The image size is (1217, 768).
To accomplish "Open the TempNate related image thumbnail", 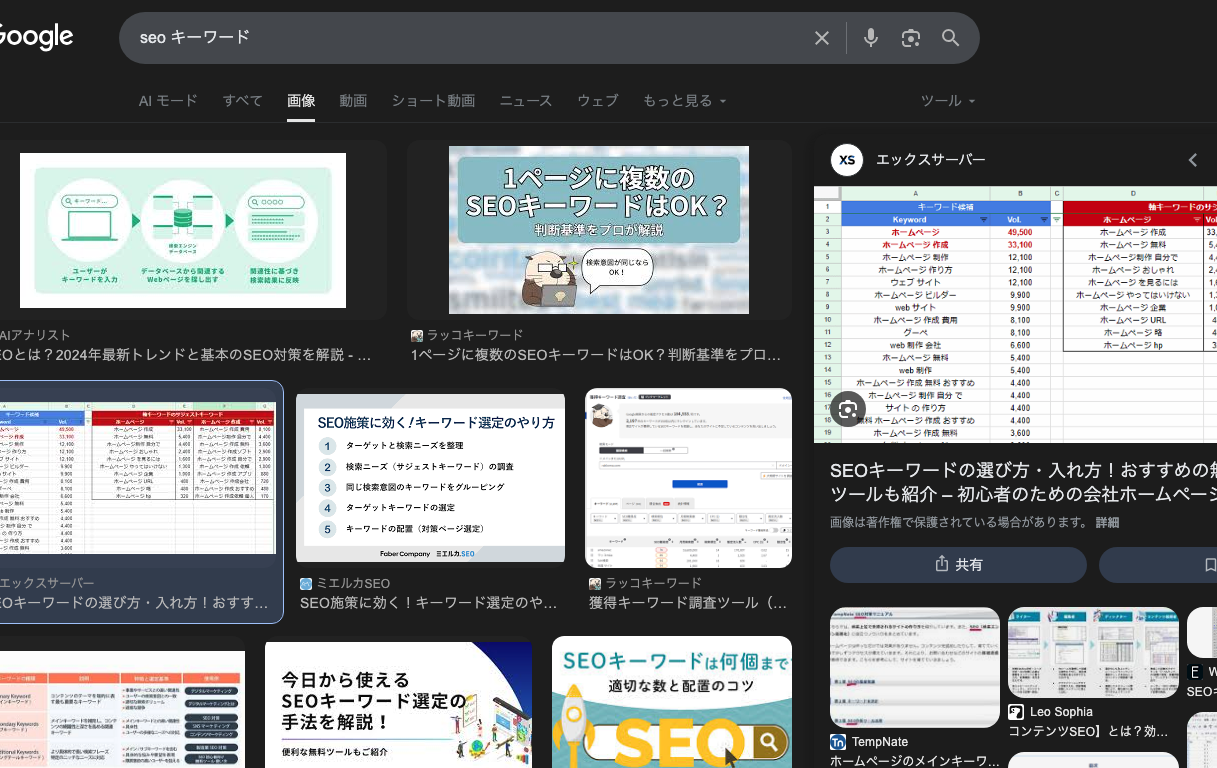I will (x=914, y=669).
